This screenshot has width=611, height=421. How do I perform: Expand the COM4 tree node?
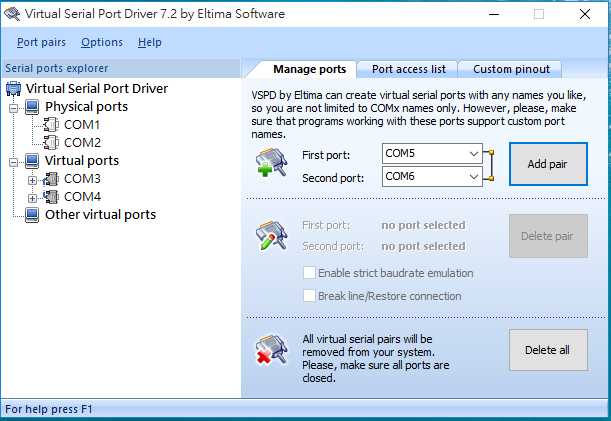point(32,198)
